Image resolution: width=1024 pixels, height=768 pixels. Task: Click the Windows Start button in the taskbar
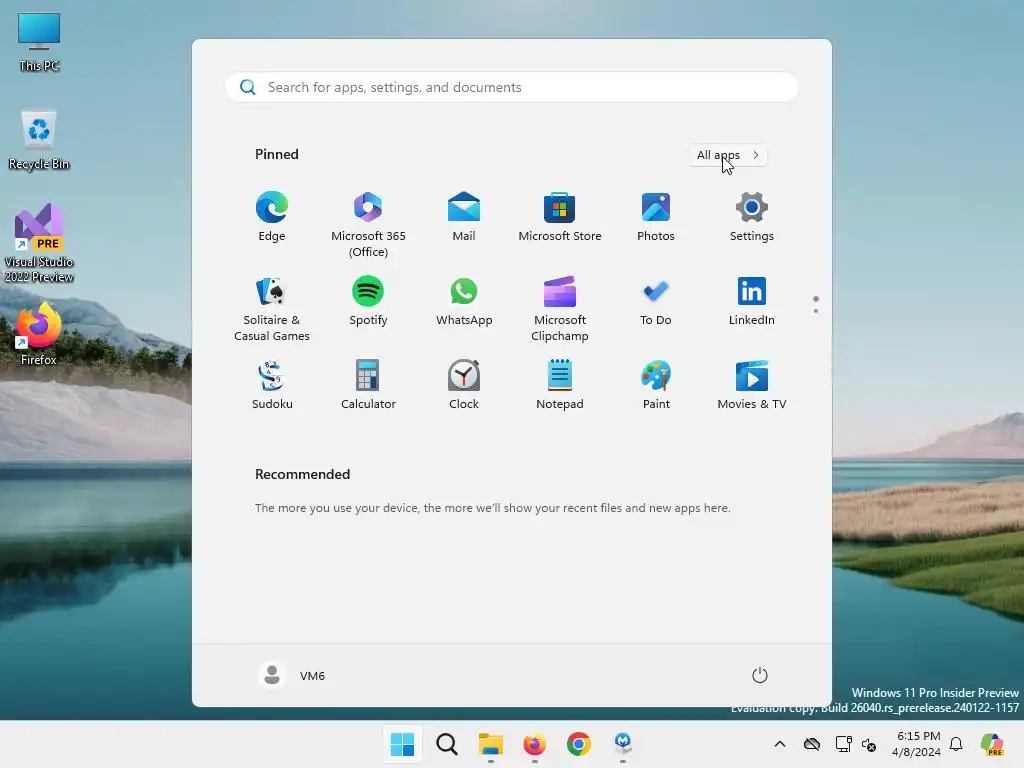coord(402,744)
